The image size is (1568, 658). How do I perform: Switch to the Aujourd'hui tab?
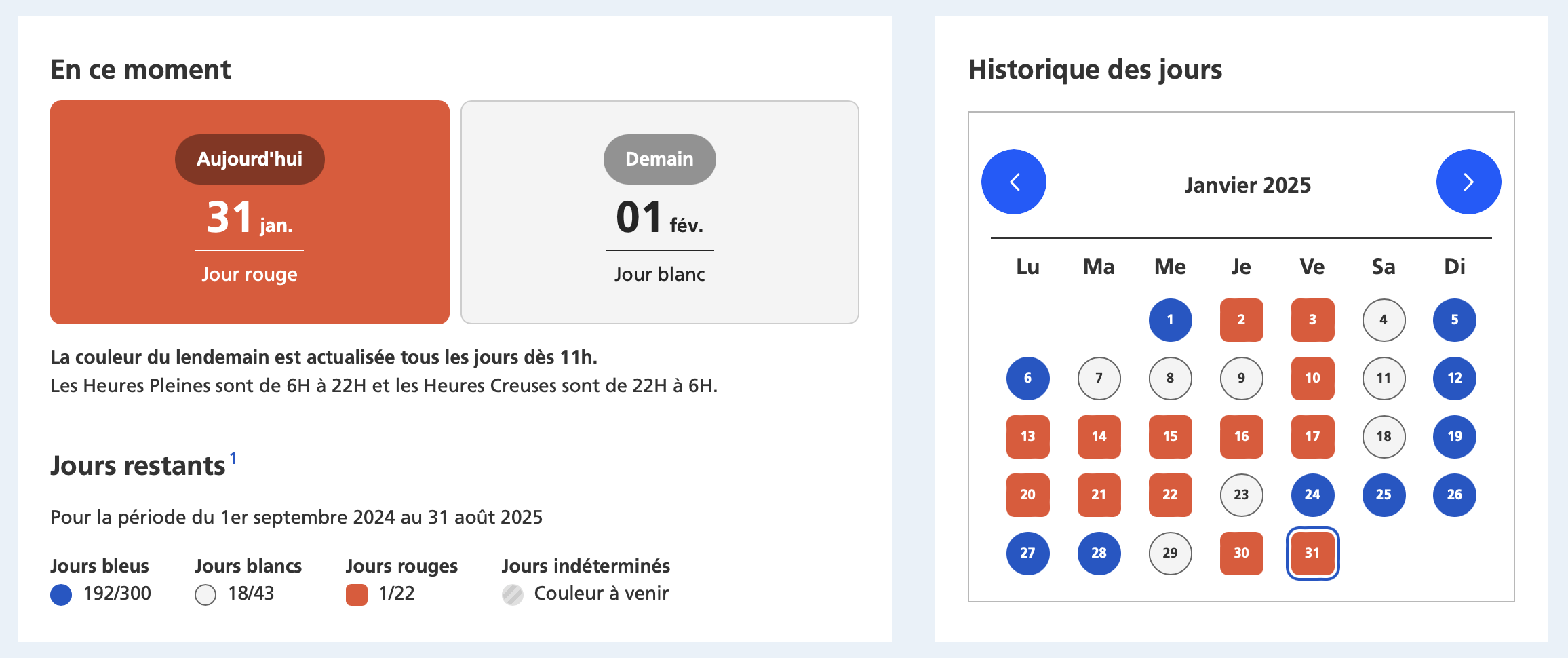coord(249,159)
